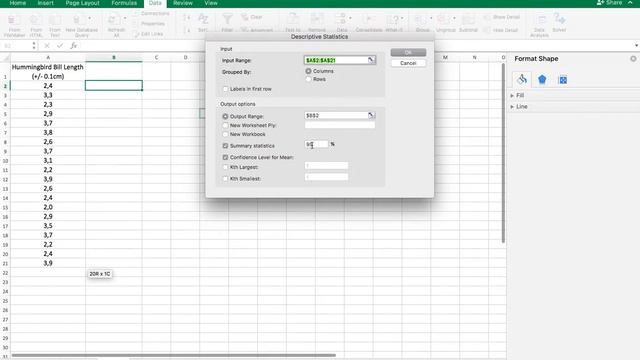Enable the Kth Smallest checkbox
This screenshot has height=360, width=640.
pyautogui.click(x=225, y=178)
